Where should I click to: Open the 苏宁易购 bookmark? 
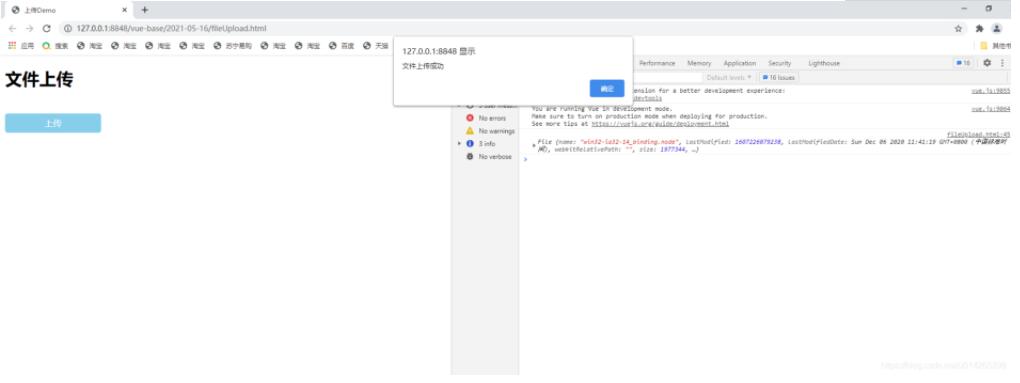point(232,46)
